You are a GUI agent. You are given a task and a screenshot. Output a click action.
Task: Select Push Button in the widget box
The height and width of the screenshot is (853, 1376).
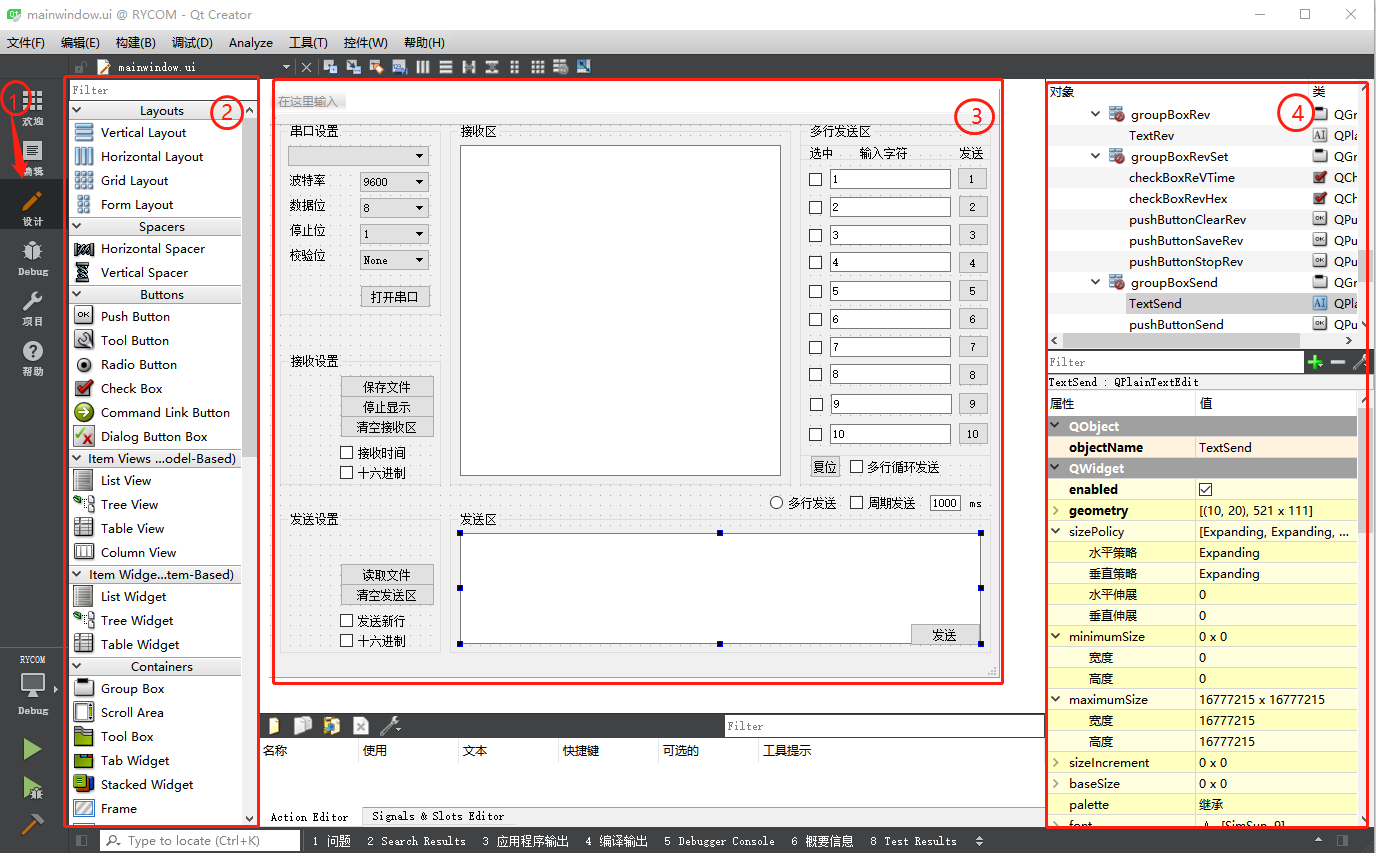pos(135,317)
